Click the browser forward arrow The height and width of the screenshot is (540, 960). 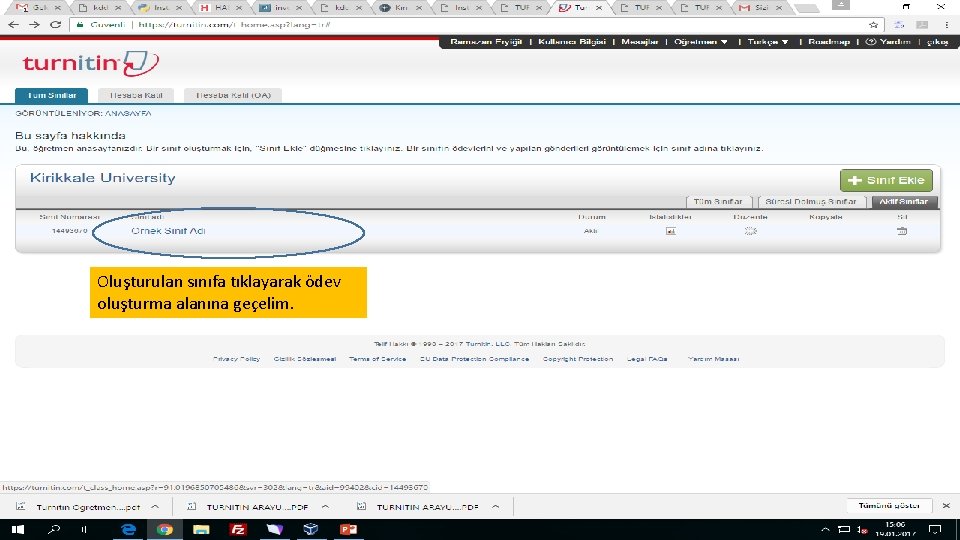[x=34, y=24]
